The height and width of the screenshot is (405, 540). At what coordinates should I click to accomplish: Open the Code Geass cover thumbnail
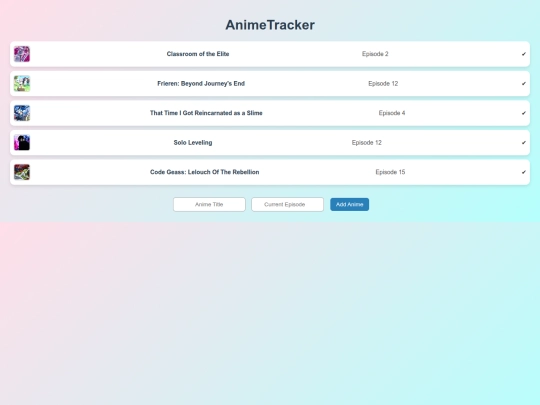(x=22, y=172)
